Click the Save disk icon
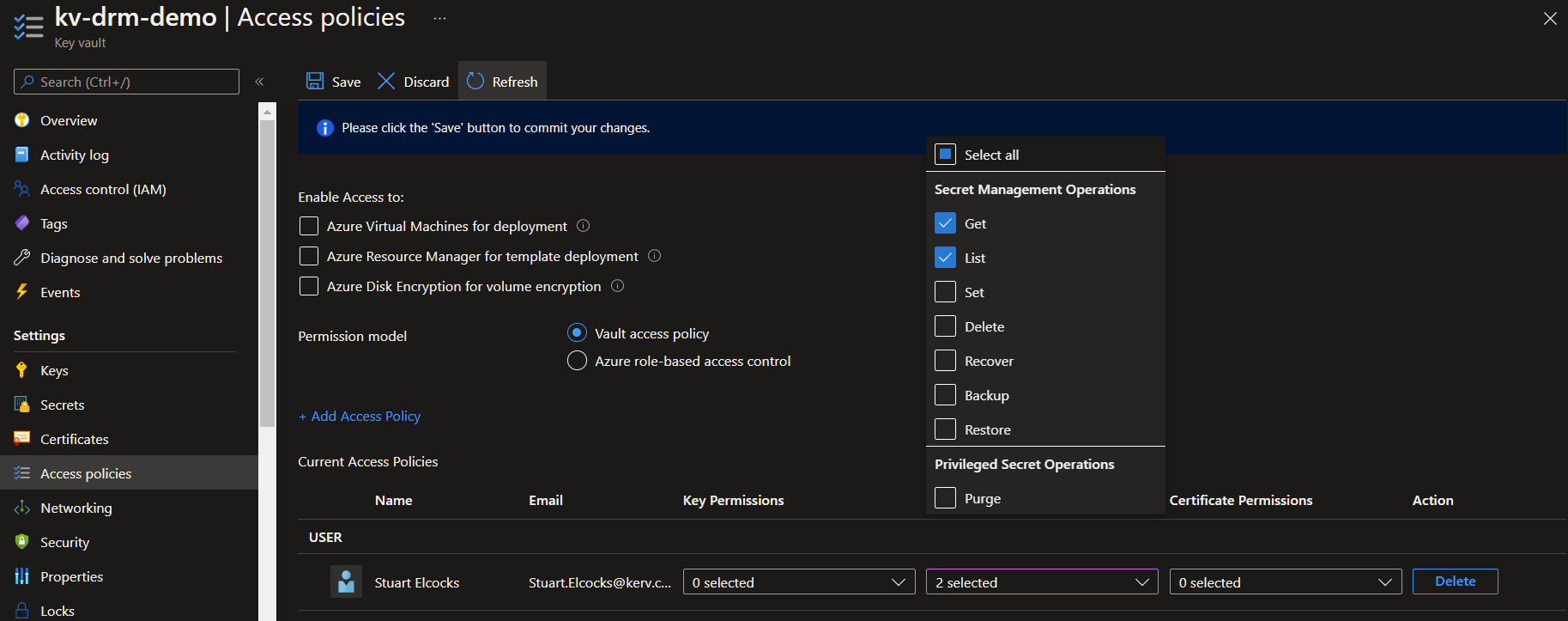The image size is (1568, 621). pyautogui.click(x=315, y=82)
